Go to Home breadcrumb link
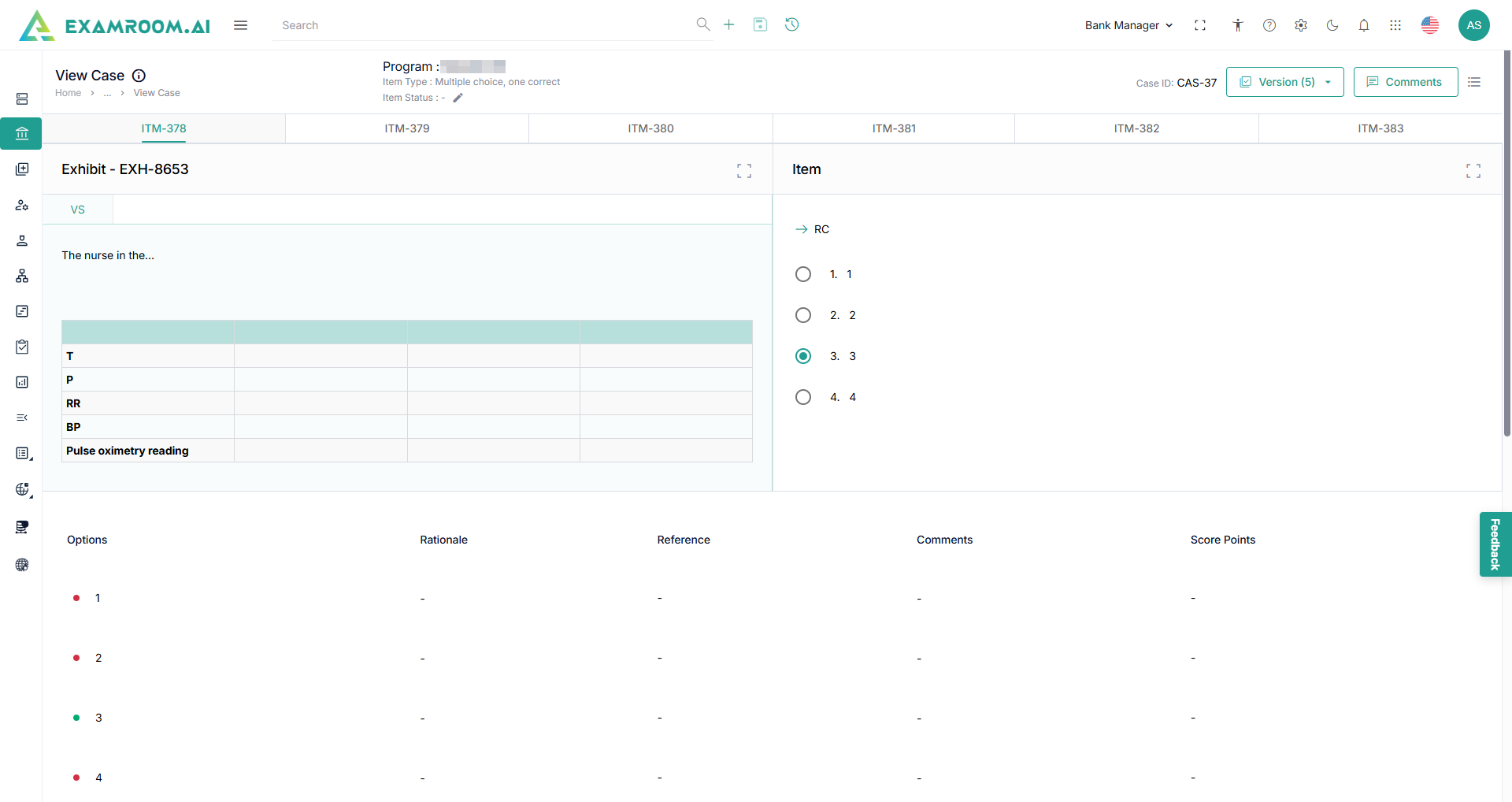This screenshot has height=802, width=1512. point(68,93)
